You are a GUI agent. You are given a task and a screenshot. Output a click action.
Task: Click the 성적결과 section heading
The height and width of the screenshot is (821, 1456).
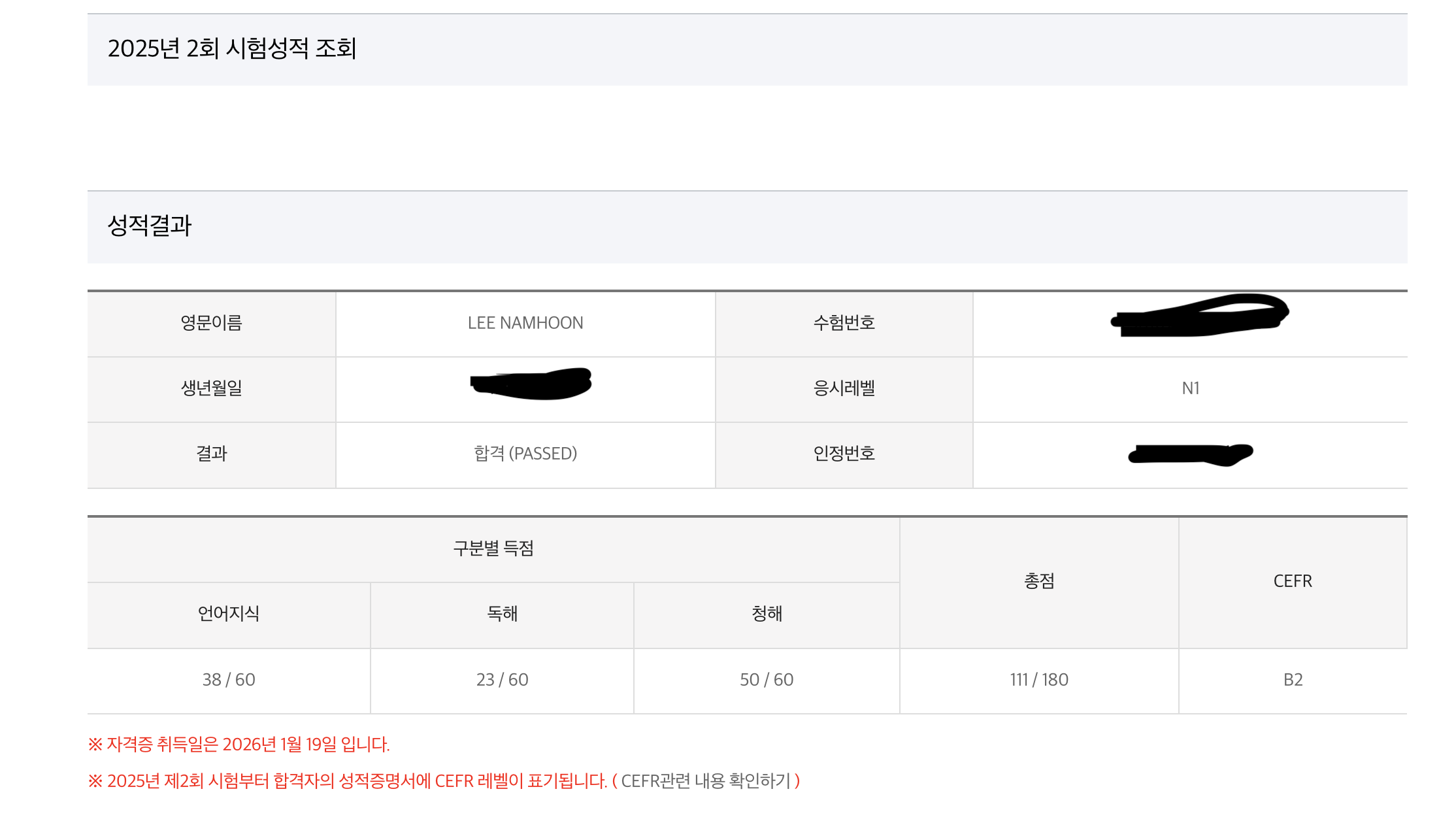149,226
